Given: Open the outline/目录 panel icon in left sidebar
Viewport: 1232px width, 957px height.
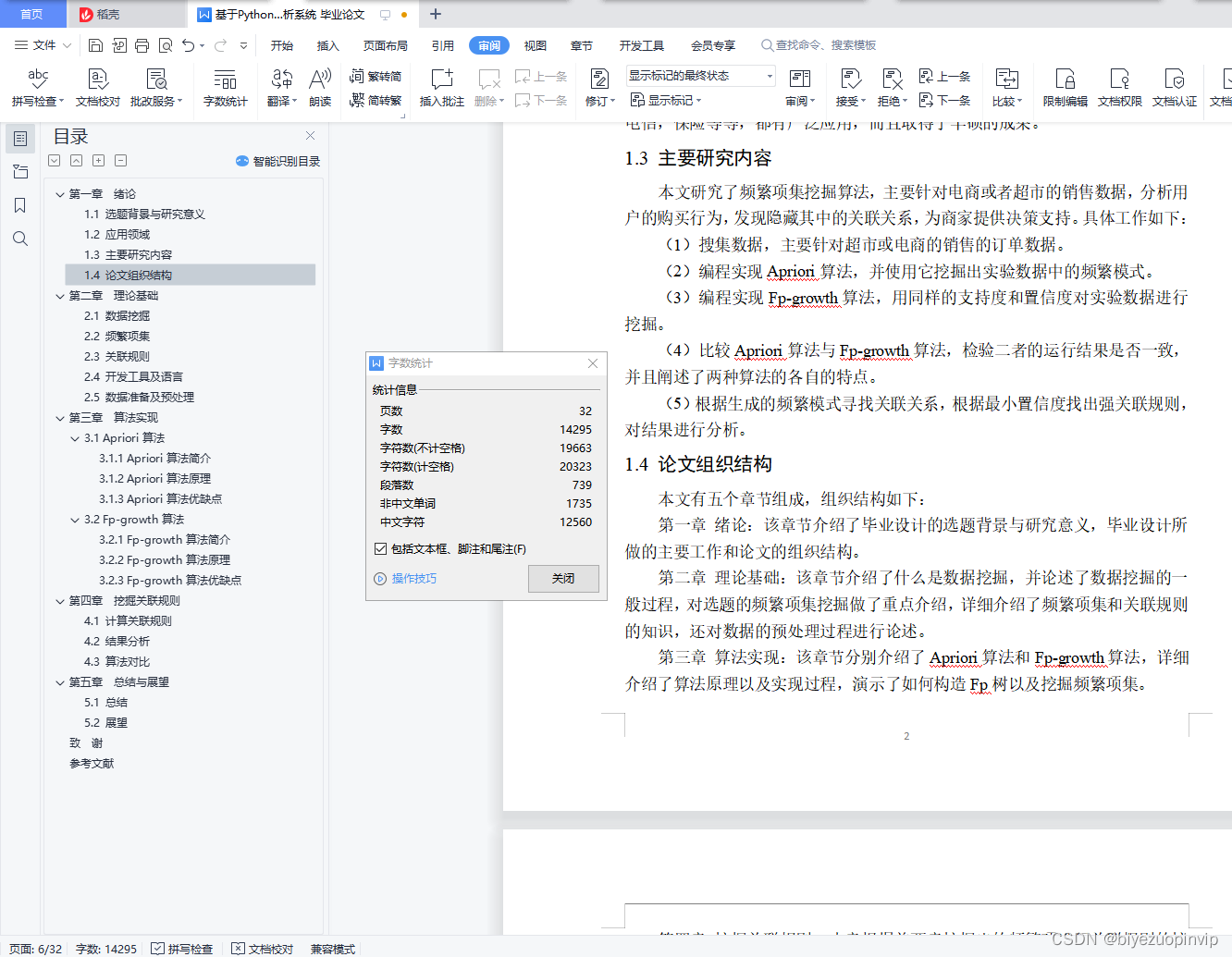Looking at the screenshot, I should (20, 139).
